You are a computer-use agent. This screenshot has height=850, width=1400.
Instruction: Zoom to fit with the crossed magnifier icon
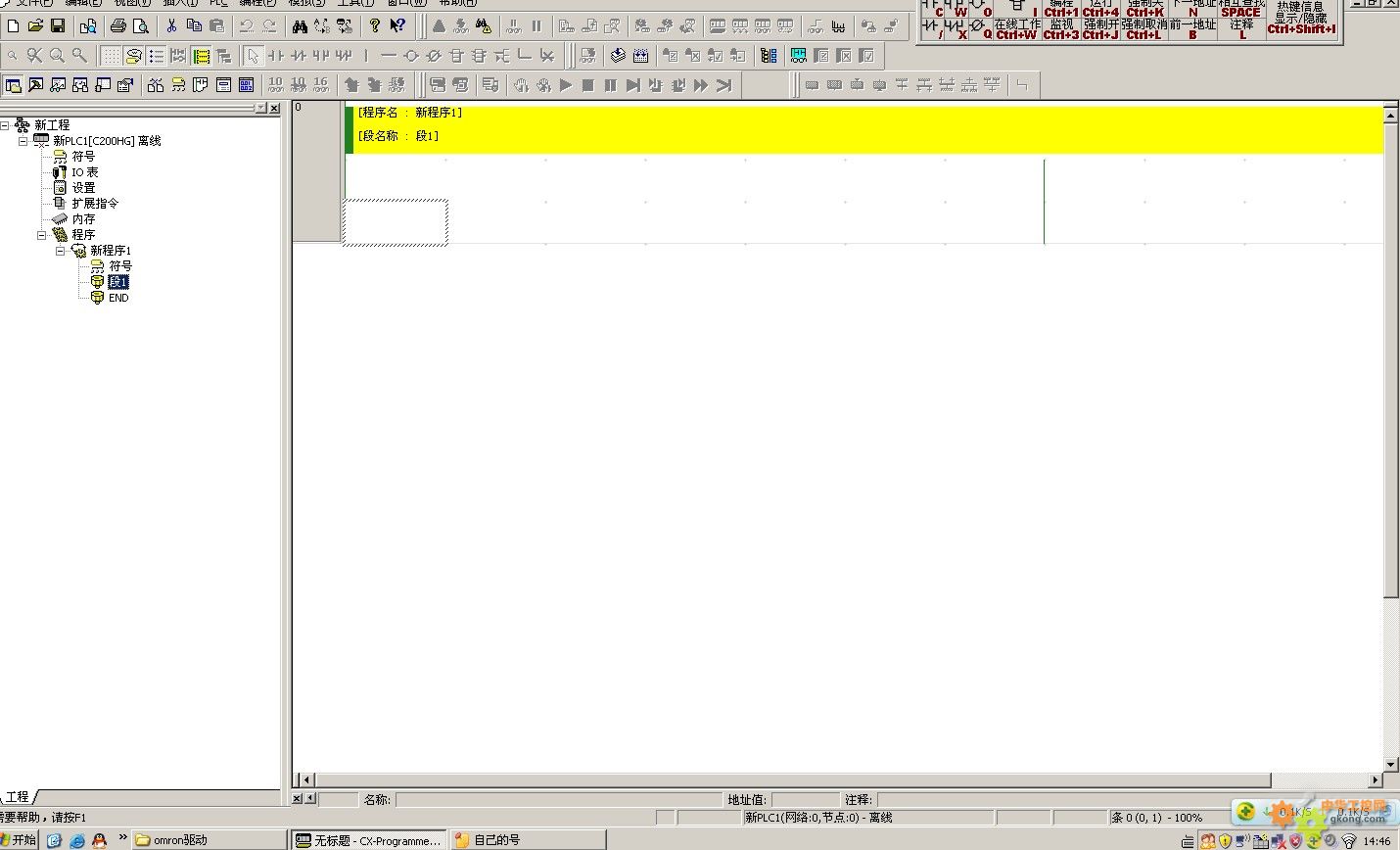[34, 56]
